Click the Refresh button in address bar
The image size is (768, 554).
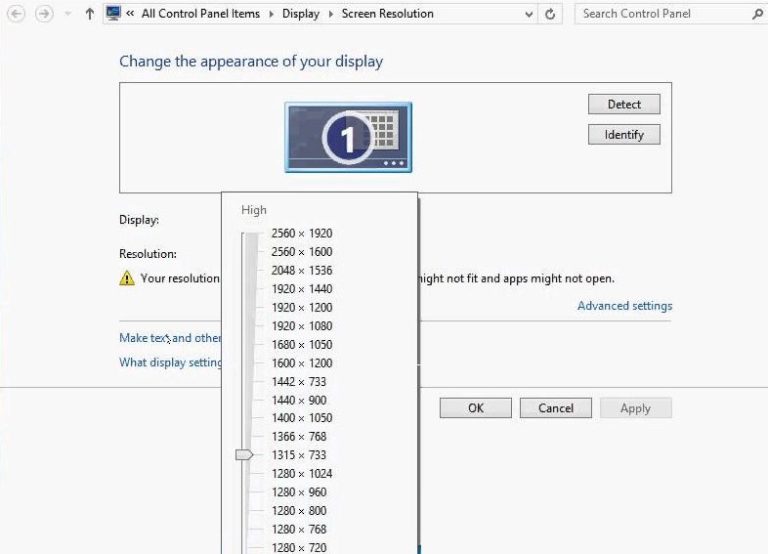tap(551, 14)
